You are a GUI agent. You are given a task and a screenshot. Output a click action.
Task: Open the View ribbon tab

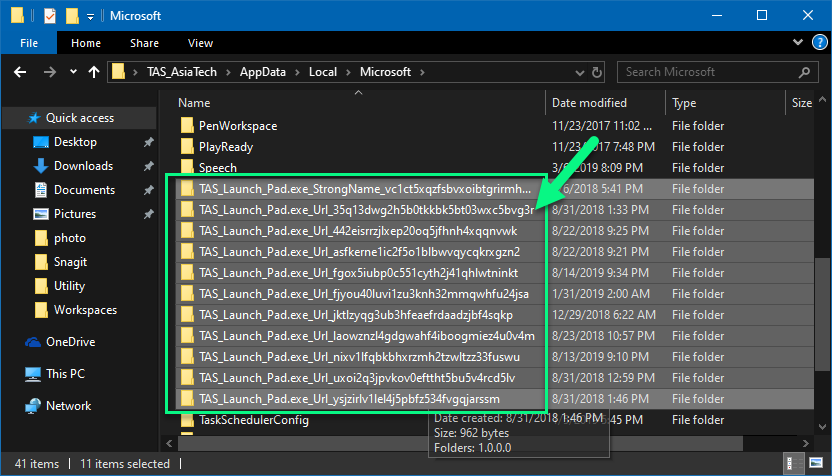tap(200, 43)
